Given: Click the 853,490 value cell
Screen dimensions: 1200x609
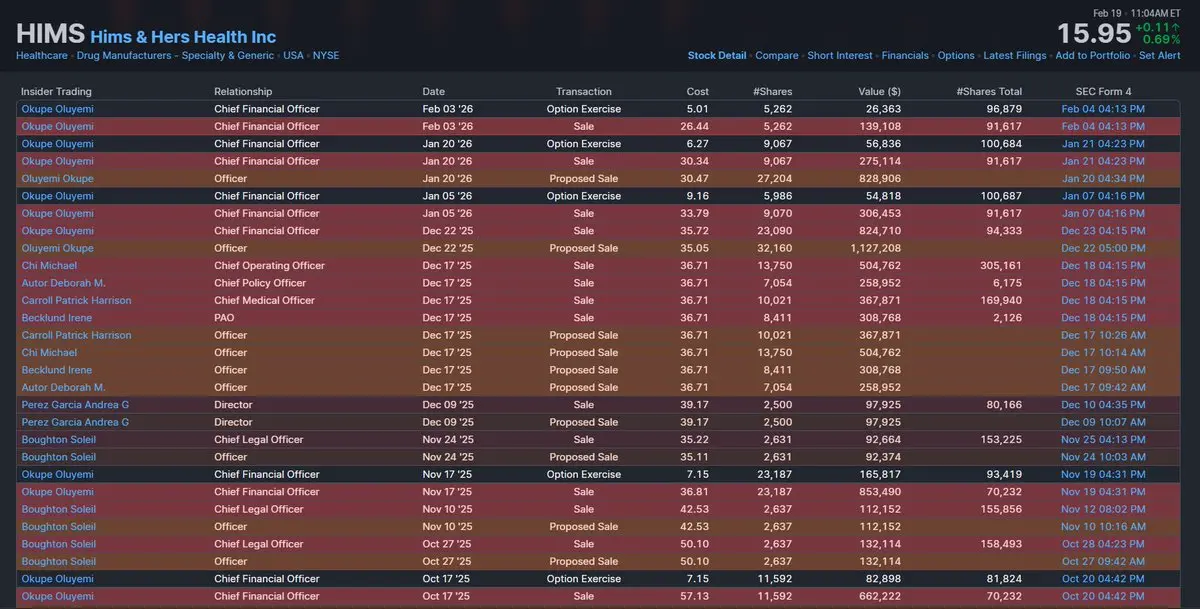Looking at the screenshot, I should (x=880, y=492).
